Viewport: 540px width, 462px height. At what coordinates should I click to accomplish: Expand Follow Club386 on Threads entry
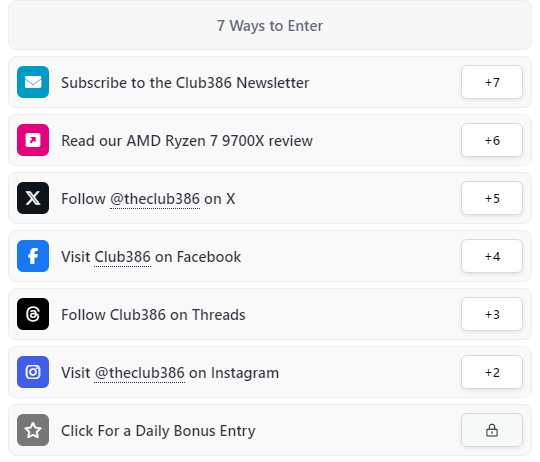point(270,314)
